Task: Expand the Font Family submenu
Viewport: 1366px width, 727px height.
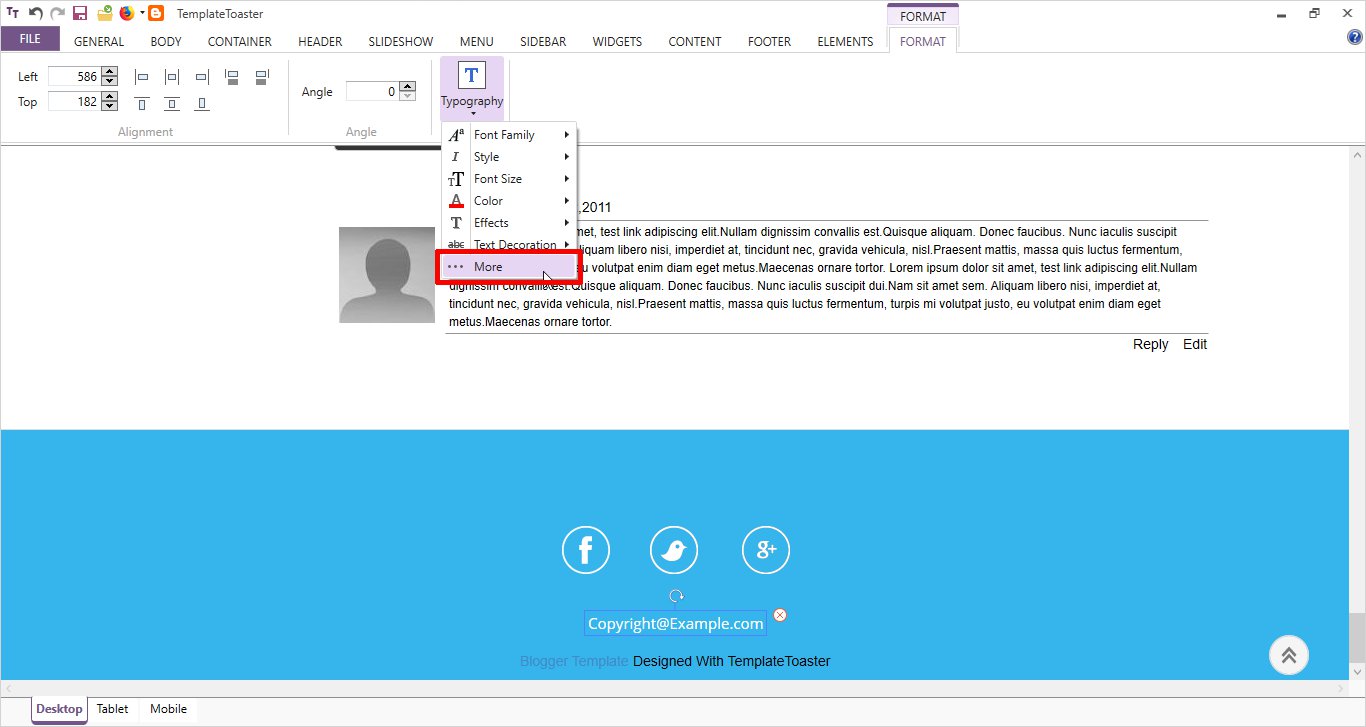Action: point(510,135)
